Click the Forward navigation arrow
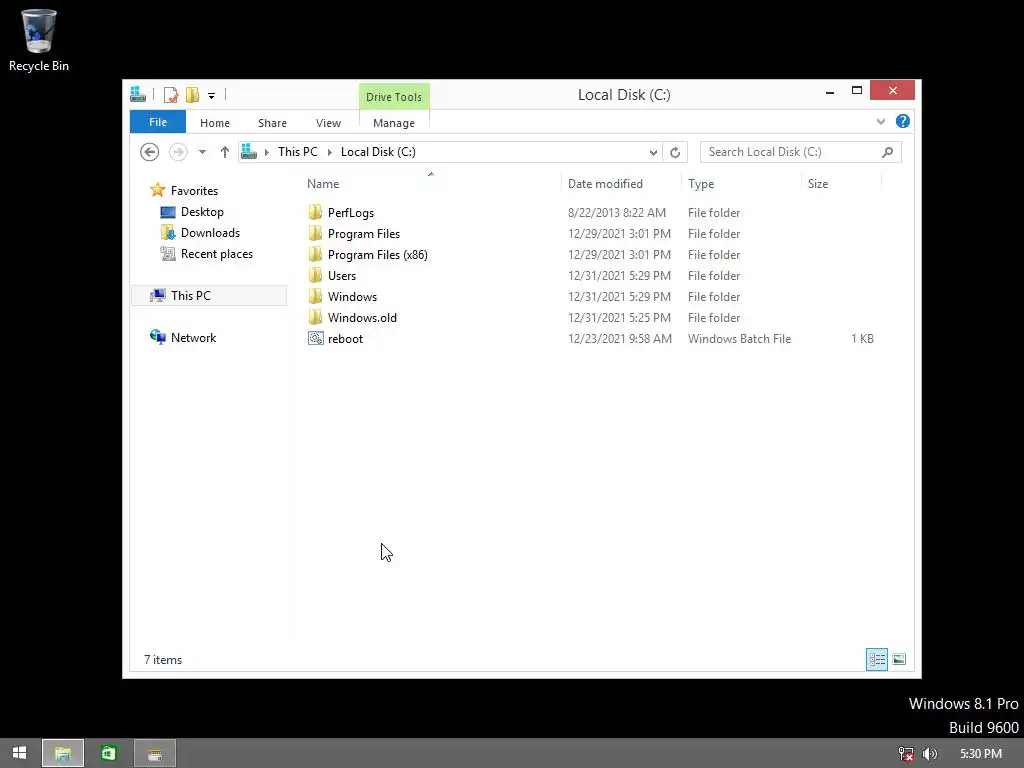1024x768 pixels. [x=178, y=152]
